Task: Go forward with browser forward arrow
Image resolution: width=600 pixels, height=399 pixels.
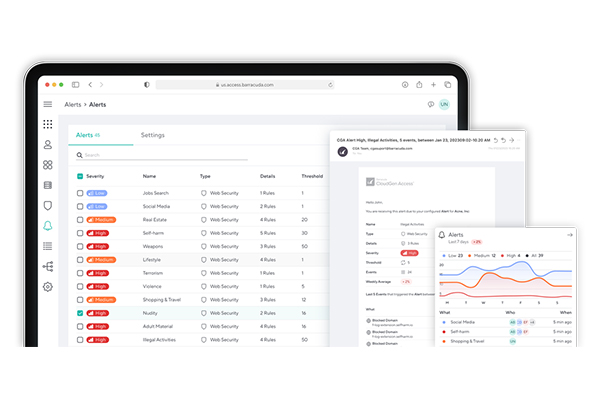Action: (101, 85)
